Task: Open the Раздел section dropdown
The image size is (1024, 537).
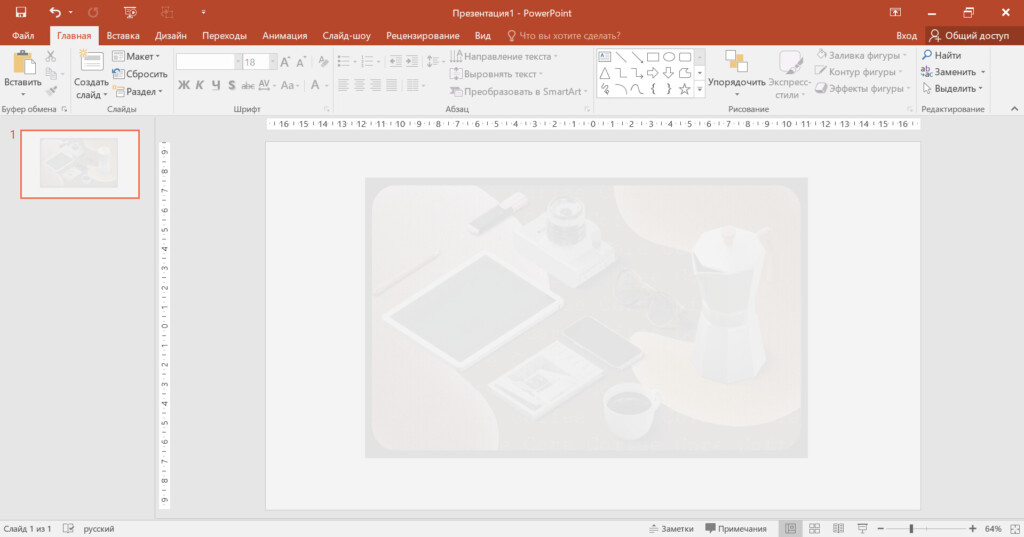Action: (138, 91)
